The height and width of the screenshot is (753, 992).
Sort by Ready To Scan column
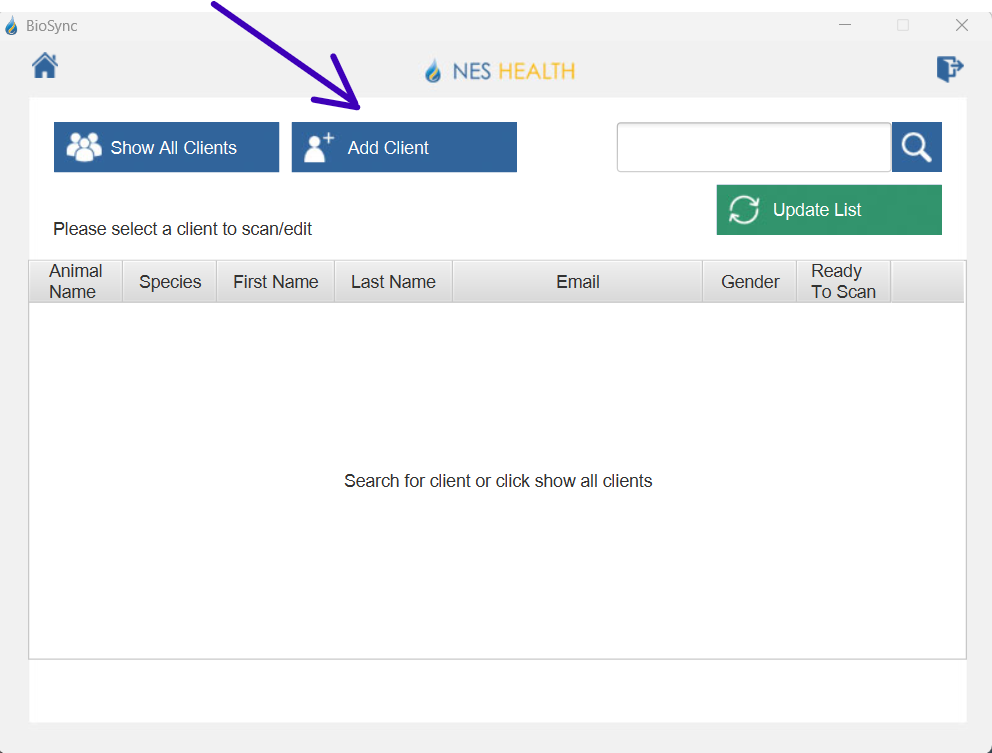pos(843,281)
